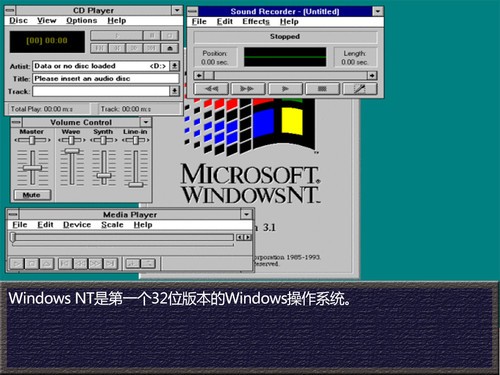Play the sound in Sound Recorder
Image resolution: width=500 pixels, height=375 pixels.
(285, 89)
